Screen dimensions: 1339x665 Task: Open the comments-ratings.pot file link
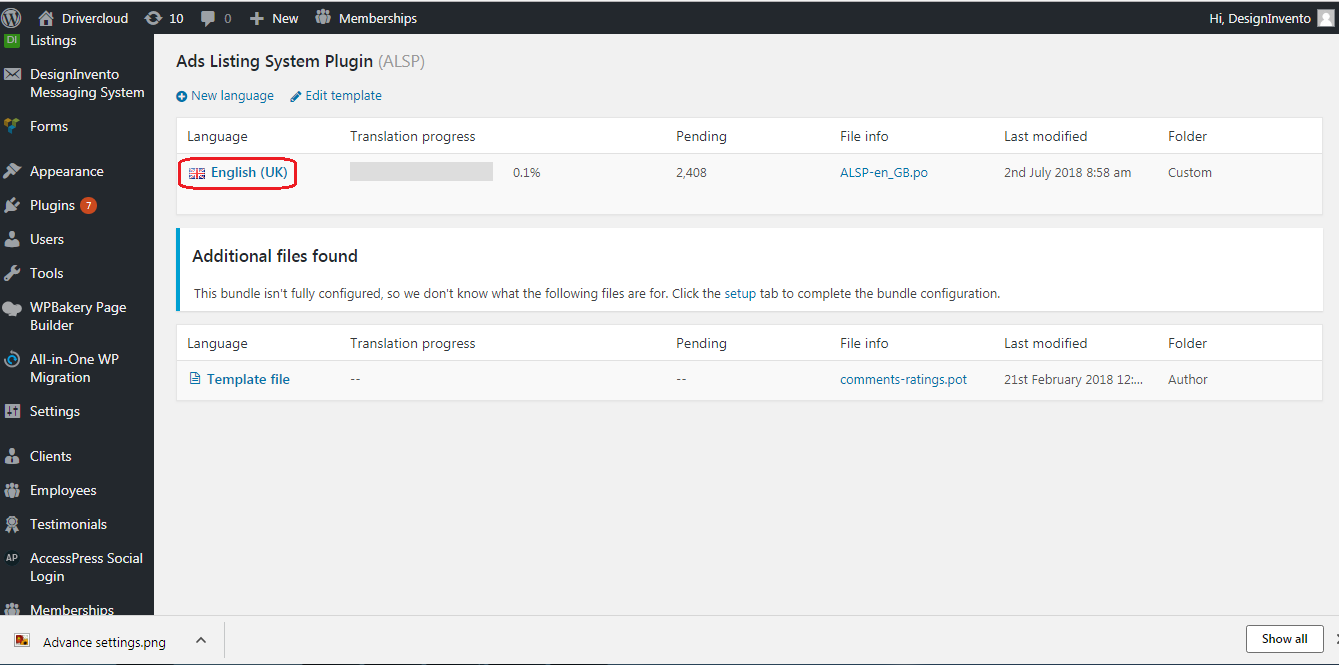tap(903, 379)
